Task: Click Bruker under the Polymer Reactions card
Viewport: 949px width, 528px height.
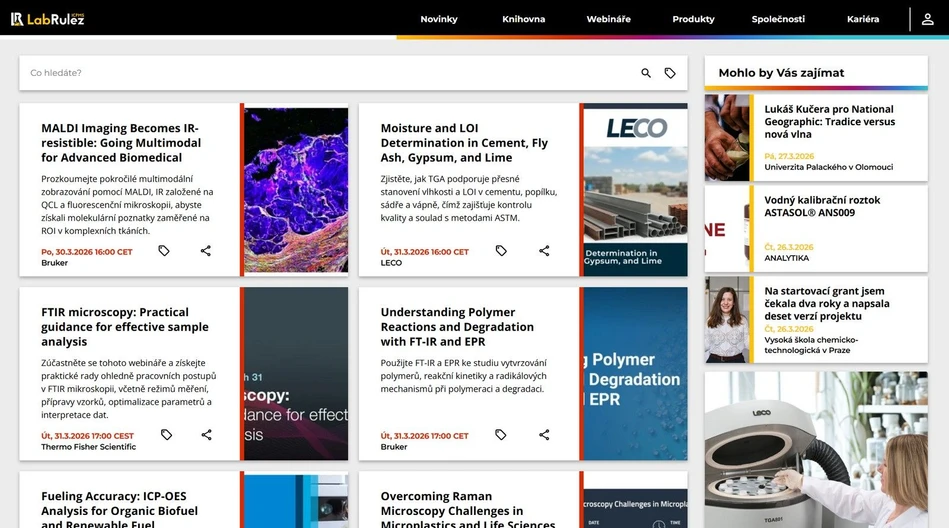Action: point(394,447)
